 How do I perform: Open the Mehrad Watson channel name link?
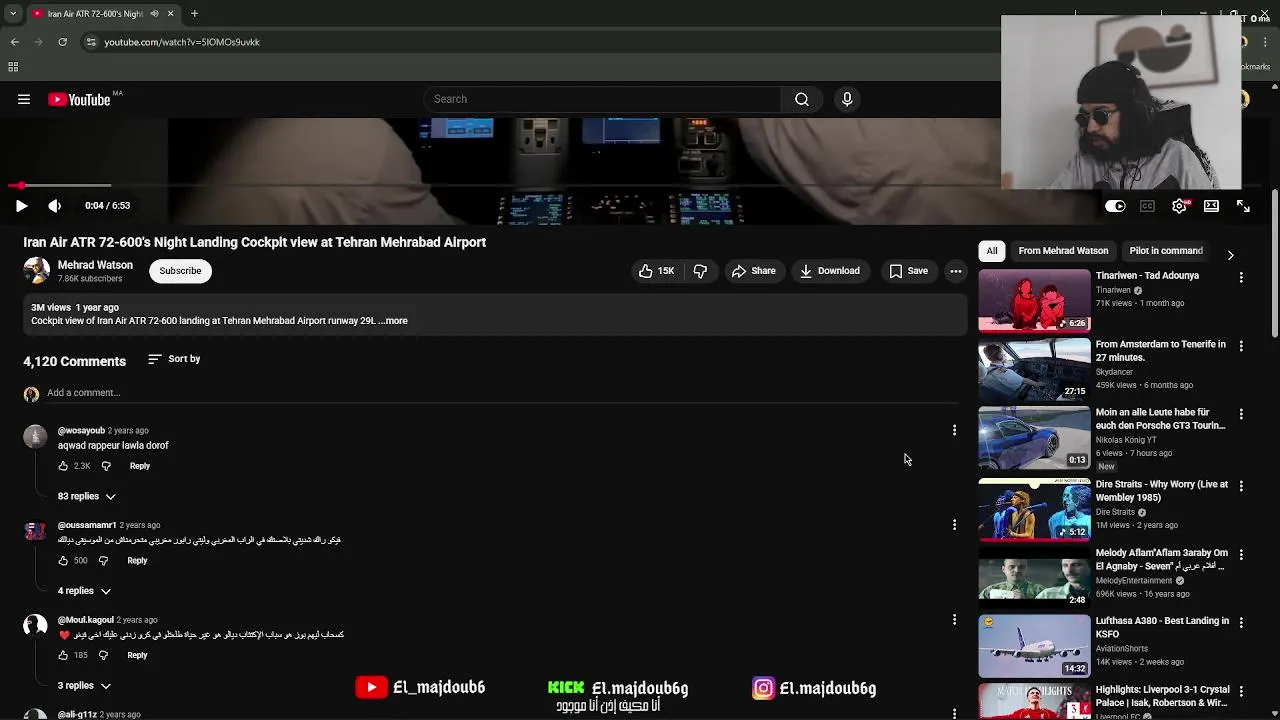point(95,265)
